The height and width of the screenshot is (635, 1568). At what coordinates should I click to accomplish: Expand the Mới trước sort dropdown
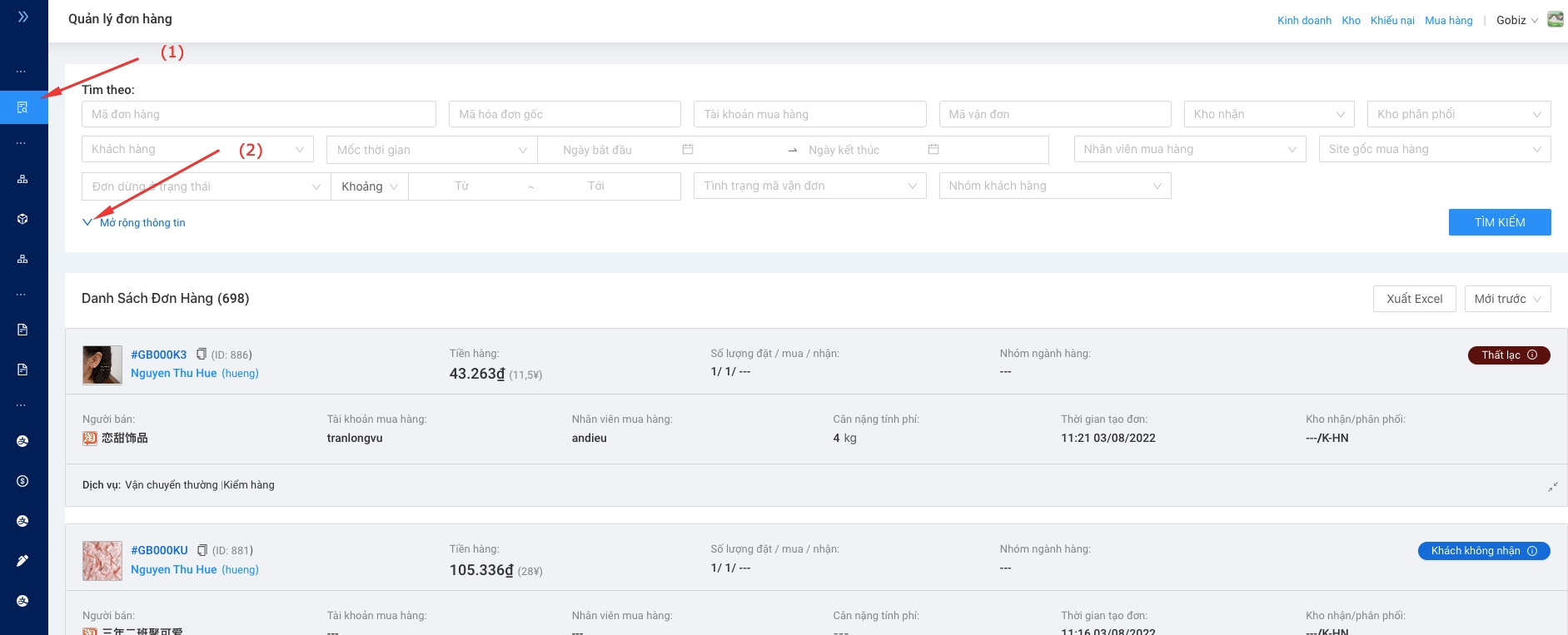pyautogui.click(x=1507, y=299)
